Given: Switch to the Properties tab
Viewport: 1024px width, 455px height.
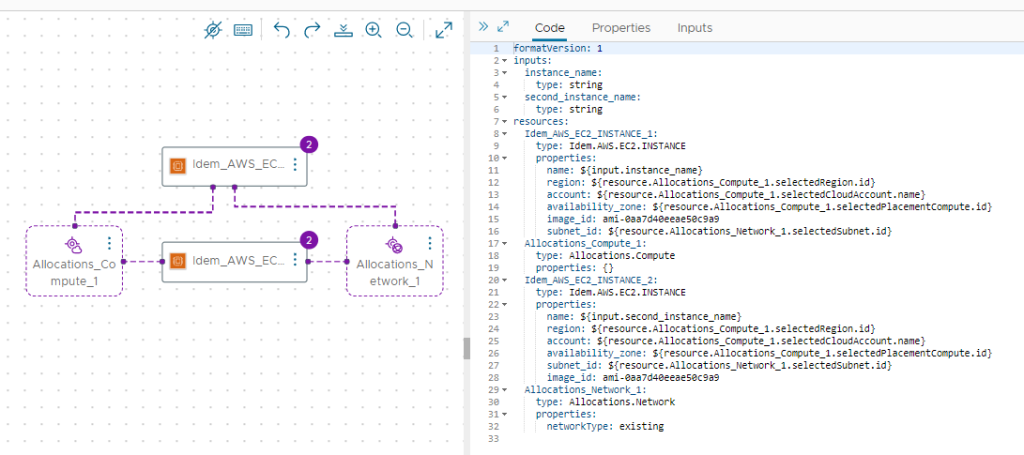Looking at the screenshot, I should click(x=620, y=28).
